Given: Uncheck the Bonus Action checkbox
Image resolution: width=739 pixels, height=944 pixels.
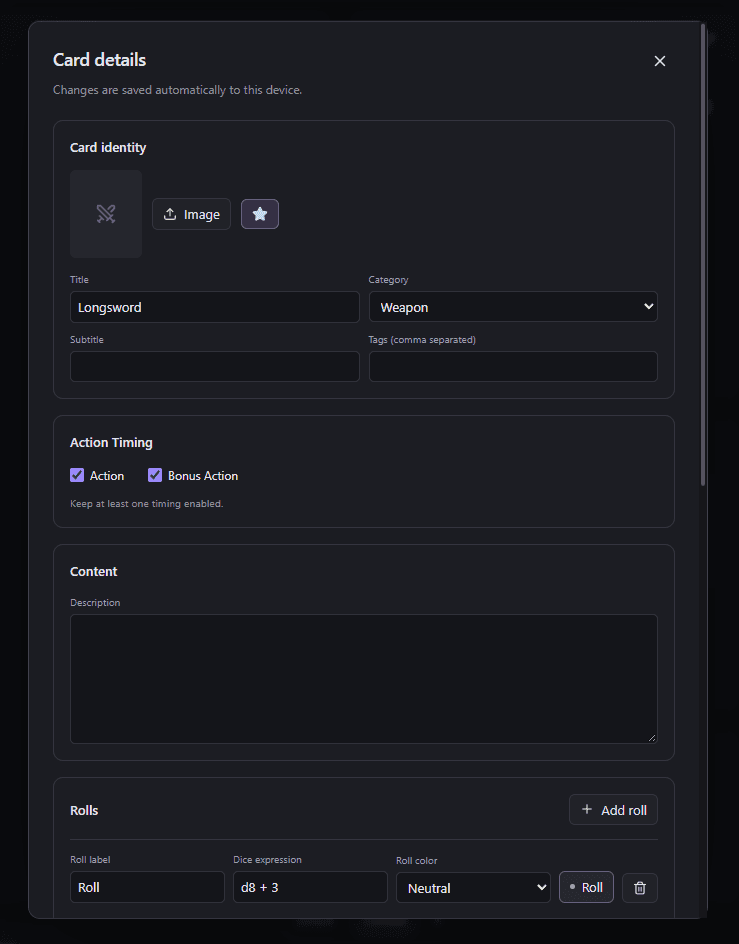Looking at the screenshot, I should point(155,475).
